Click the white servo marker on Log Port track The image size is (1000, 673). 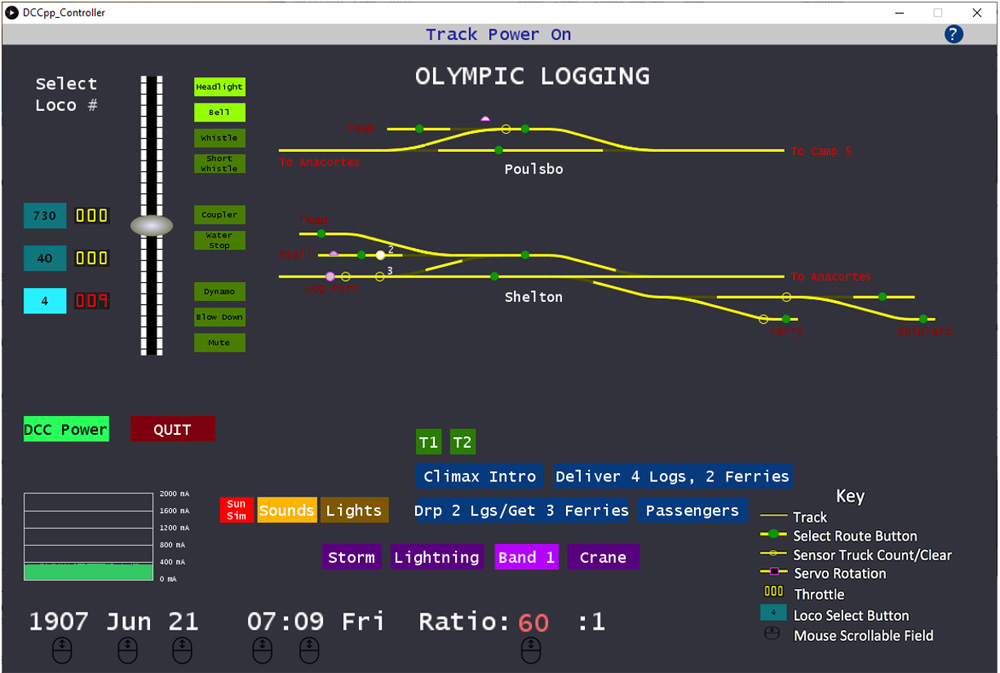330,276
